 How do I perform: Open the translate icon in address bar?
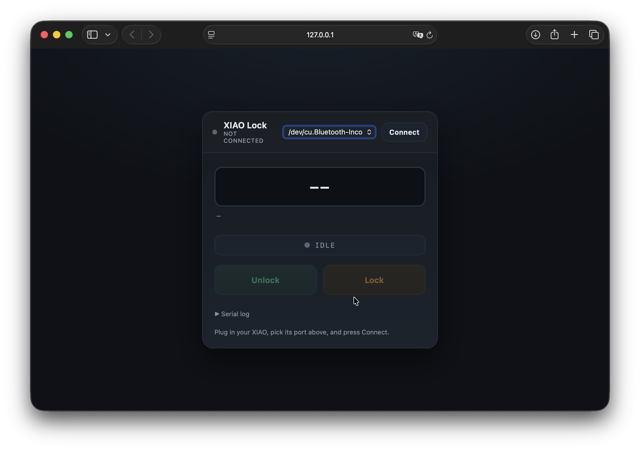pos(417,35)
